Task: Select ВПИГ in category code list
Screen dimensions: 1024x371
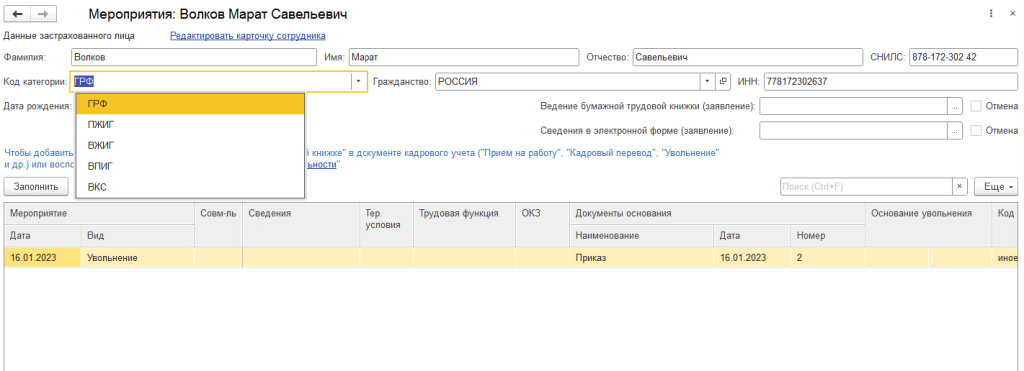Action: click(190, 166)
